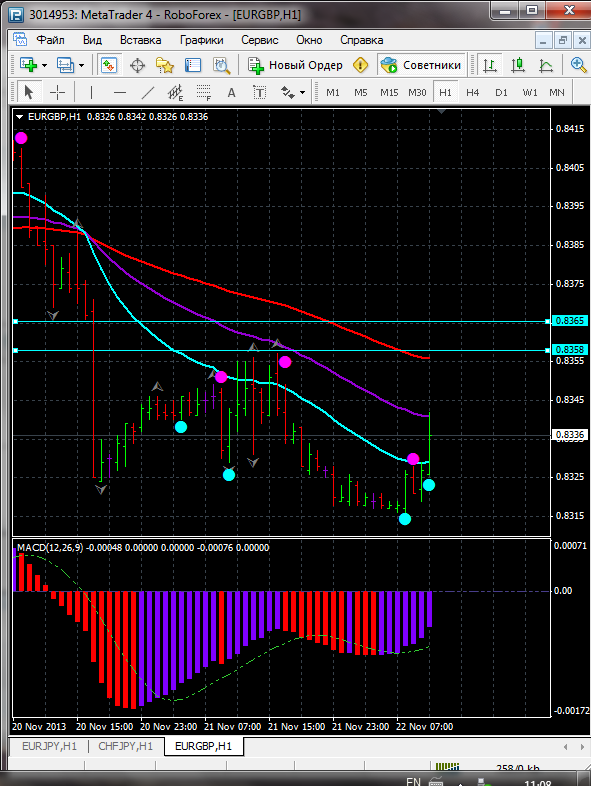Click the menu bar document icon

pos(20,40)
